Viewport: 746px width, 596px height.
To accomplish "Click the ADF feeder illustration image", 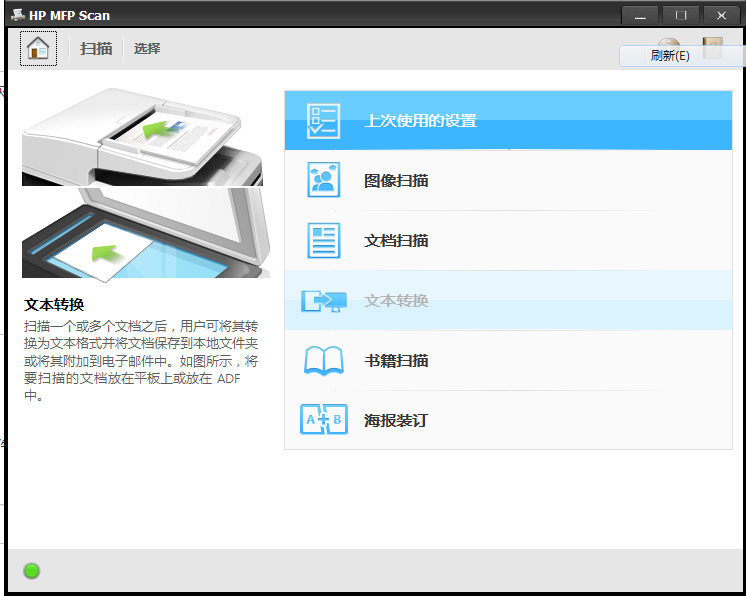I will point(142,136).
